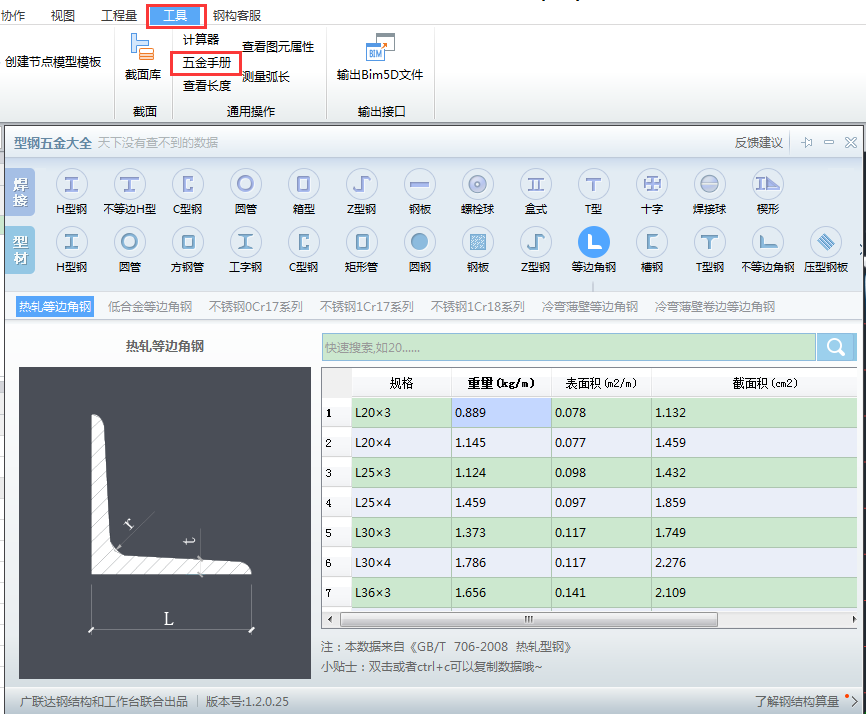The width and height of the screenshot is (866, 714).
Task: Open the 视图 ribbon tab
Action: [62, 15]
